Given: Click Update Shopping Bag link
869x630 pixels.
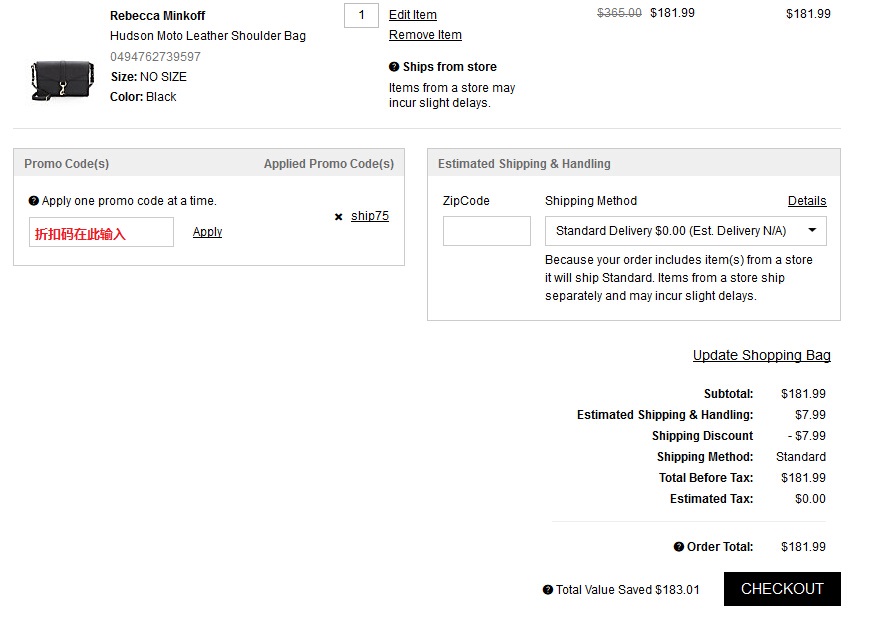Looking at the screenshot, I should tap(761, 355).
